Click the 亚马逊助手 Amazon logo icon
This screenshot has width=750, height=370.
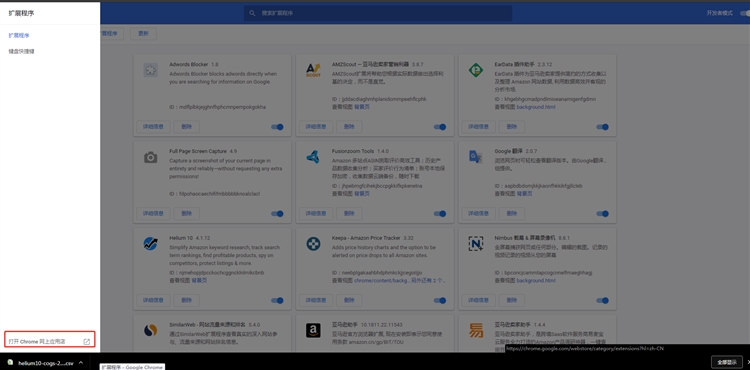tap(313, 330)
